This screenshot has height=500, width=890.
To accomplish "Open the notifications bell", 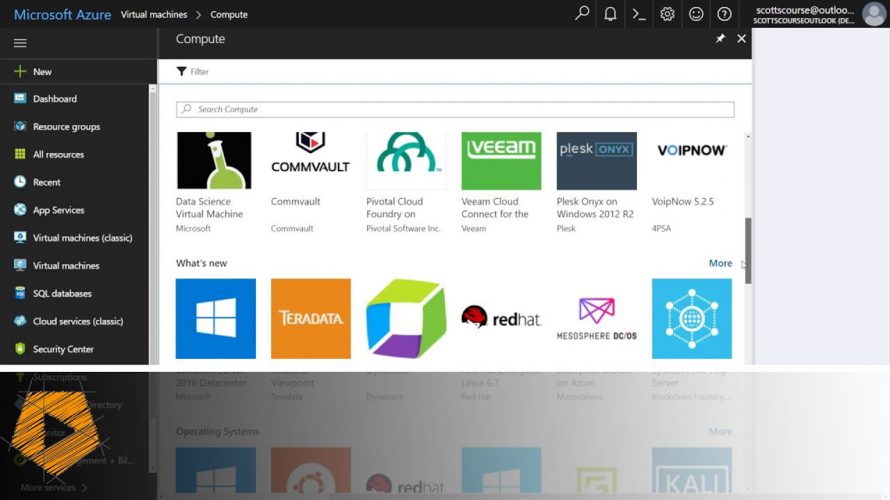I will tap(610, 14).
